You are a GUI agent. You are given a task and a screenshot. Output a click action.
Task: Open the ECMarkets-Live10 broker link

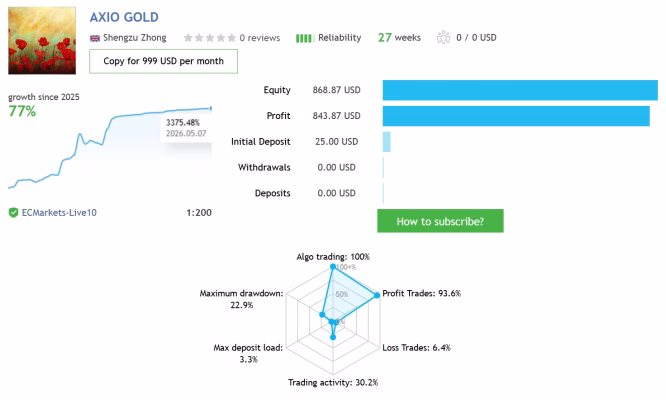pos(59,212)
